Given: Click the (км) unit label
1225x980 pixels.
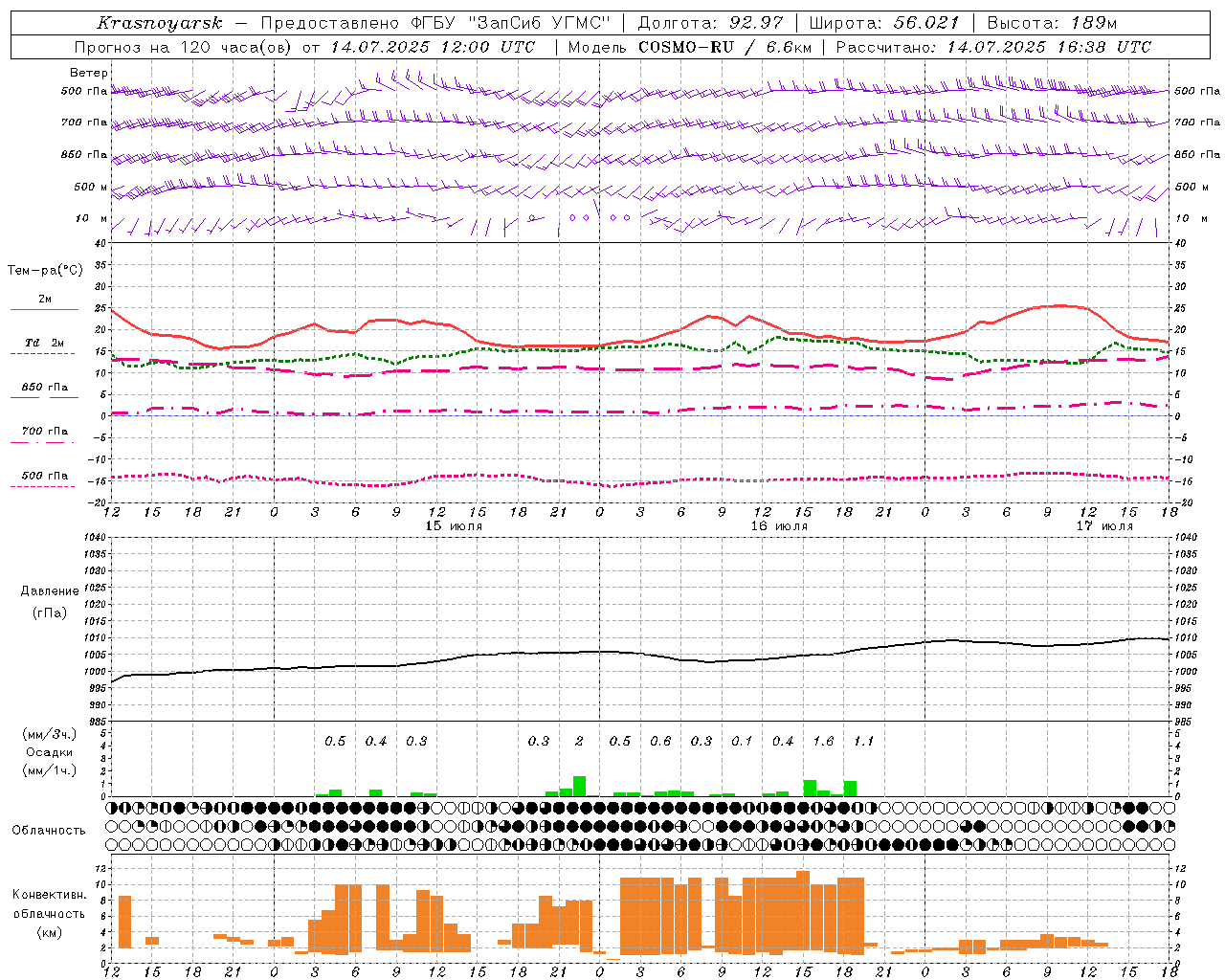Looking at the screenshot, I should [49, 932].
